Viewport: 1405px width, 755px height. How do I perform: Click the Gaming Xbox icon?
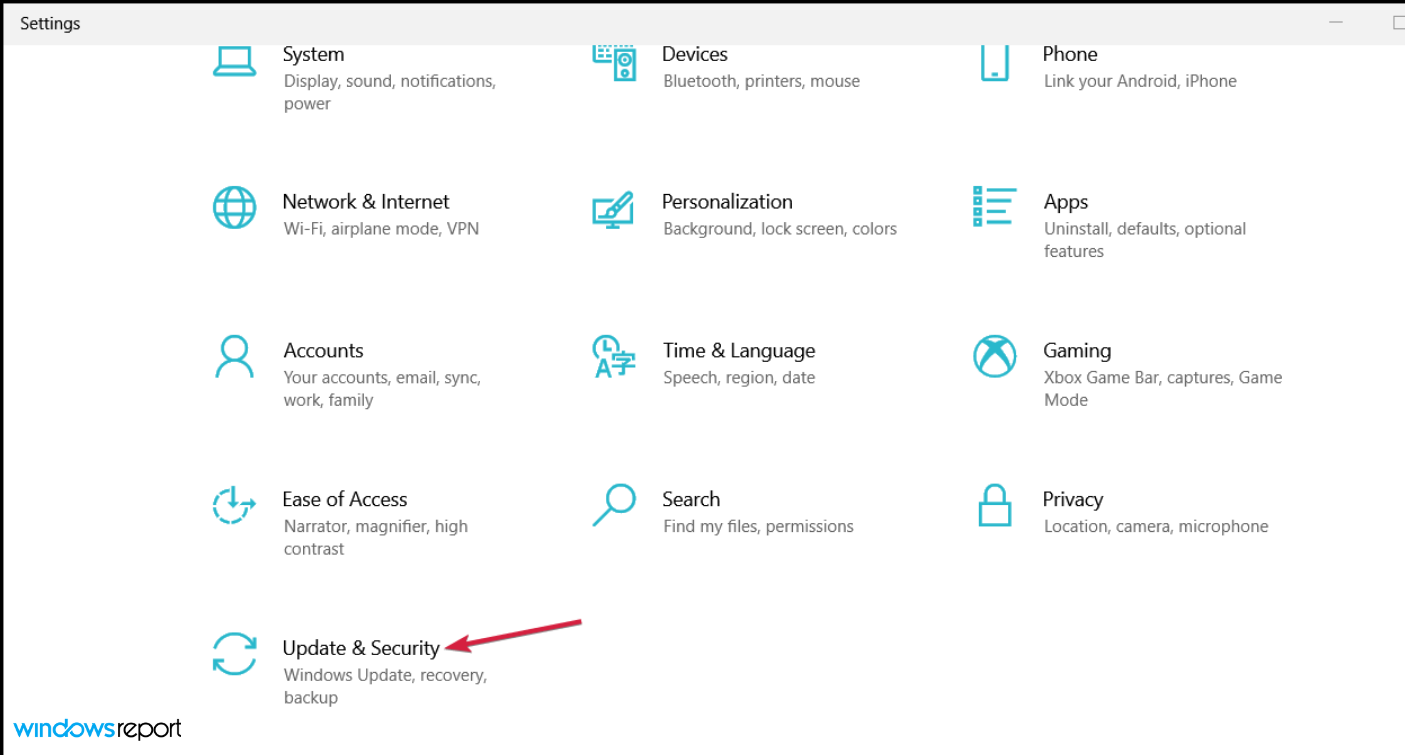coord(994,357)
